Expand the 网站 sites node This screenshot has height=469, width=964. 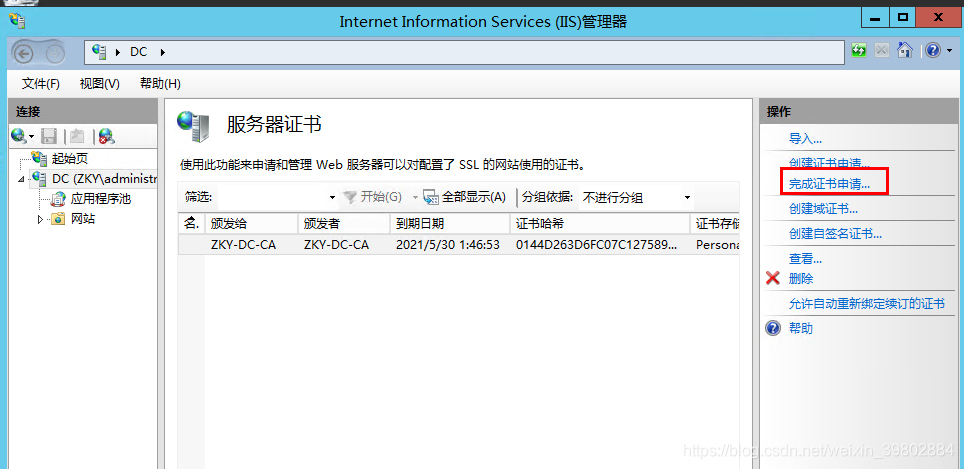click(41, 219)
